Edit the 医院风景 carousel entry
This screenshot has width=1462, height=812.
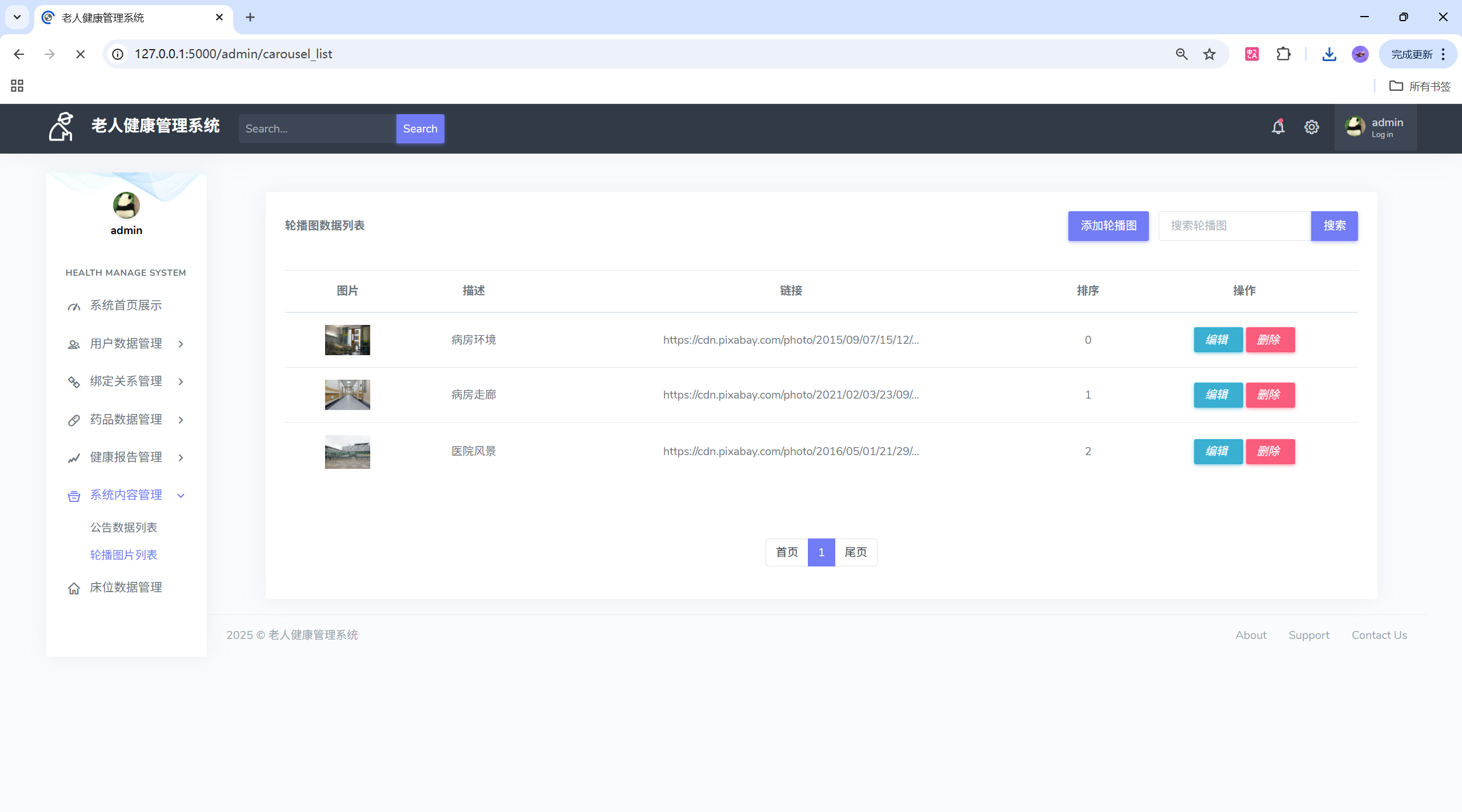1217,452
